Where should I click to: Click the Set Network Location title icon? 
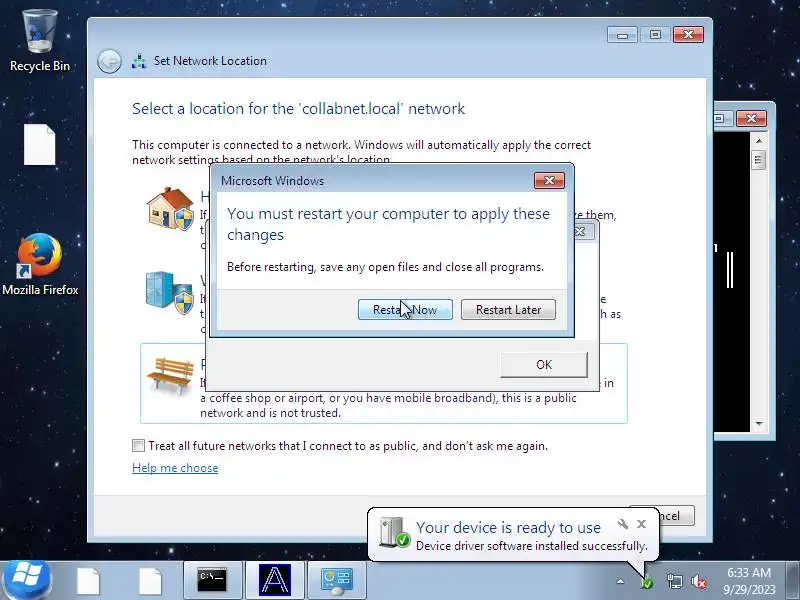139,61
